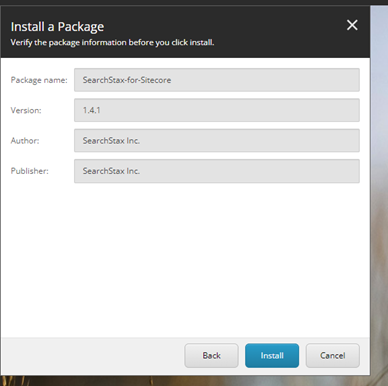Click into the Author text field
Screen dimensions: 388x386
(217, 141)
